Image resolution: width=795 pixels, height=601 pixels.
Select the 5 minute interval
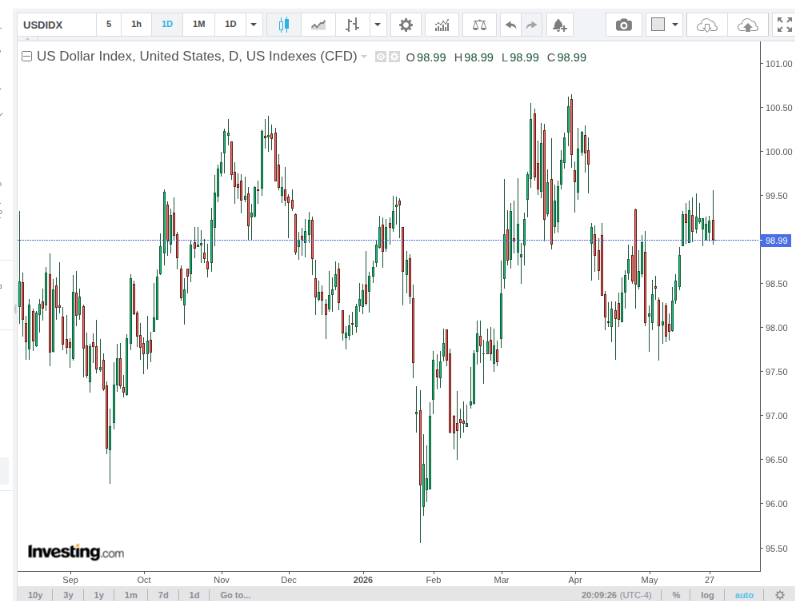[x=109, y=24]
